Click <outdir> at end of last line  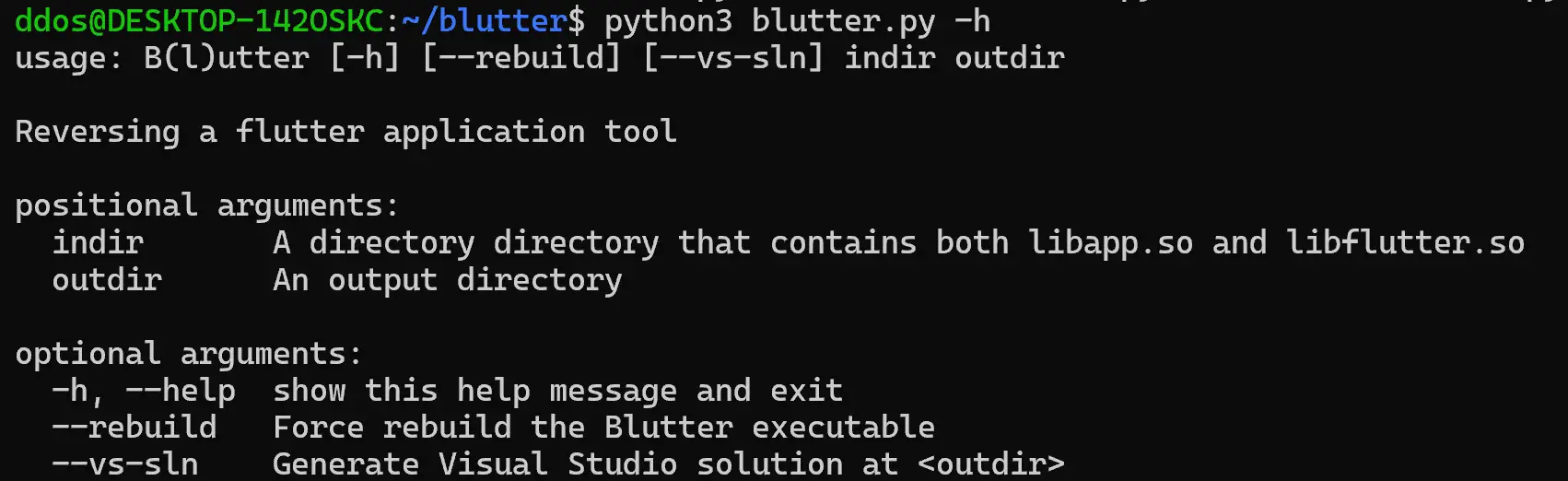(991, 463)
